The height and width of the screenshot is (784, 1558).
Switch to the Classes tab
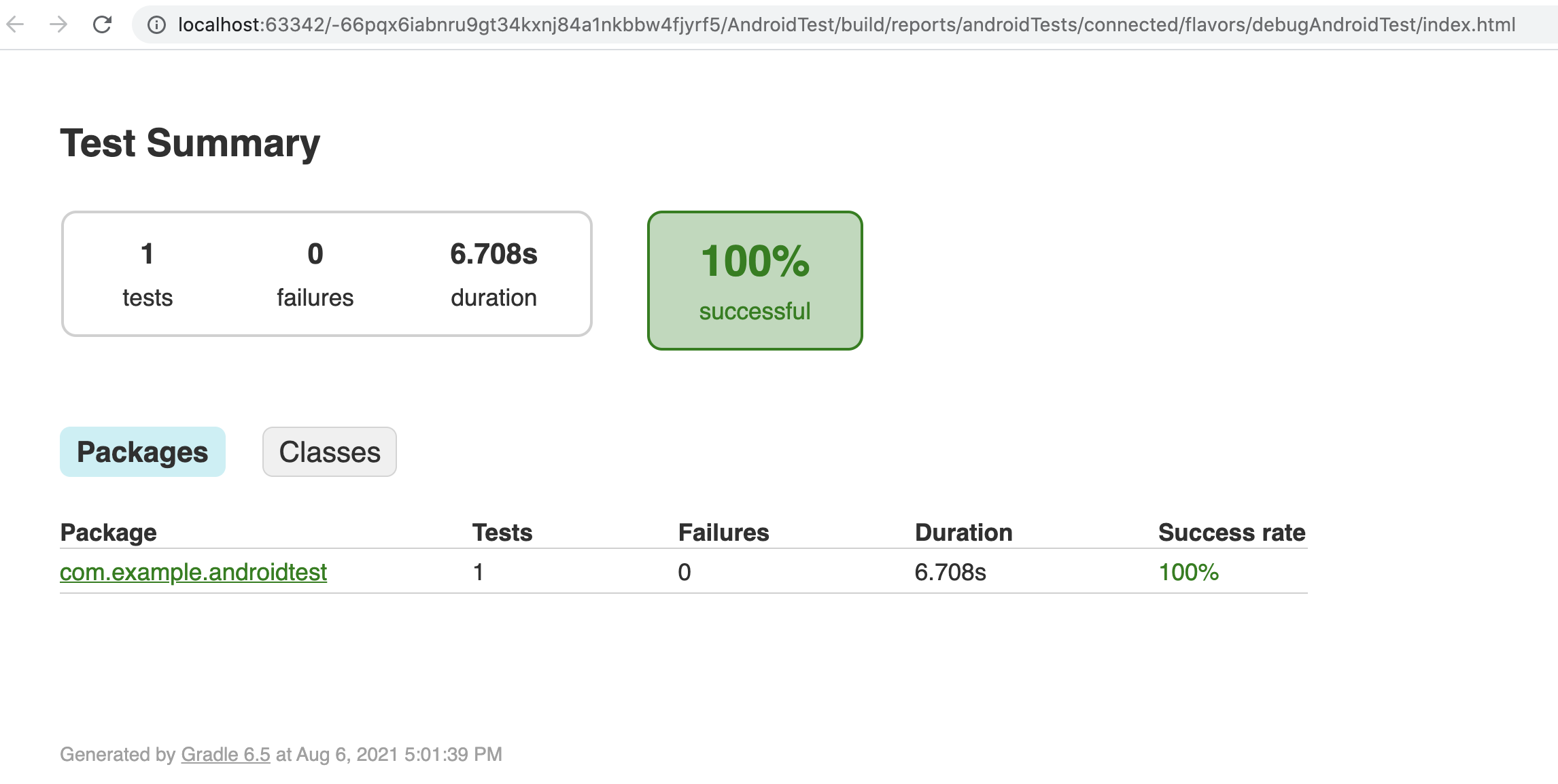click(330, 452)
